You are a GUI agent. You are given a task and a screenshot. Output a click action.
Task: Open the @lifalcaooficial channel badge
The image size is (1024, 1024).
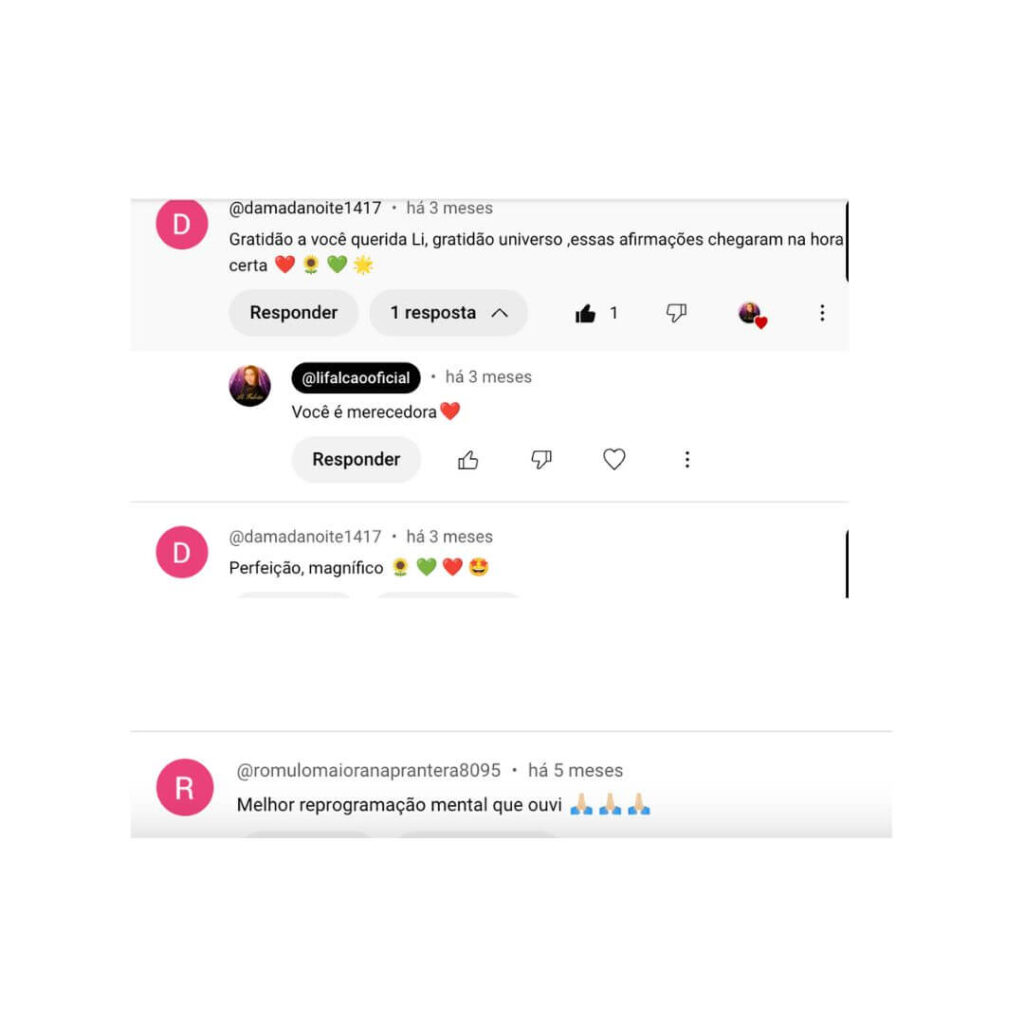coord(356,378)
